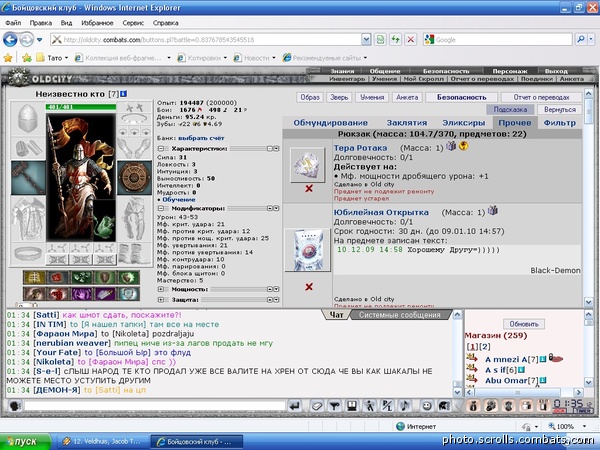
Task: Open the Избранное menu
Action: point(97,23)
